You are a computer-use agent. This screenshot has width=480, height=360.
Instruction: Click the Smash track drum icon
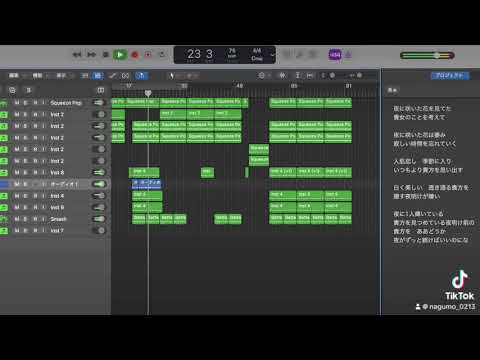[4, 219]
